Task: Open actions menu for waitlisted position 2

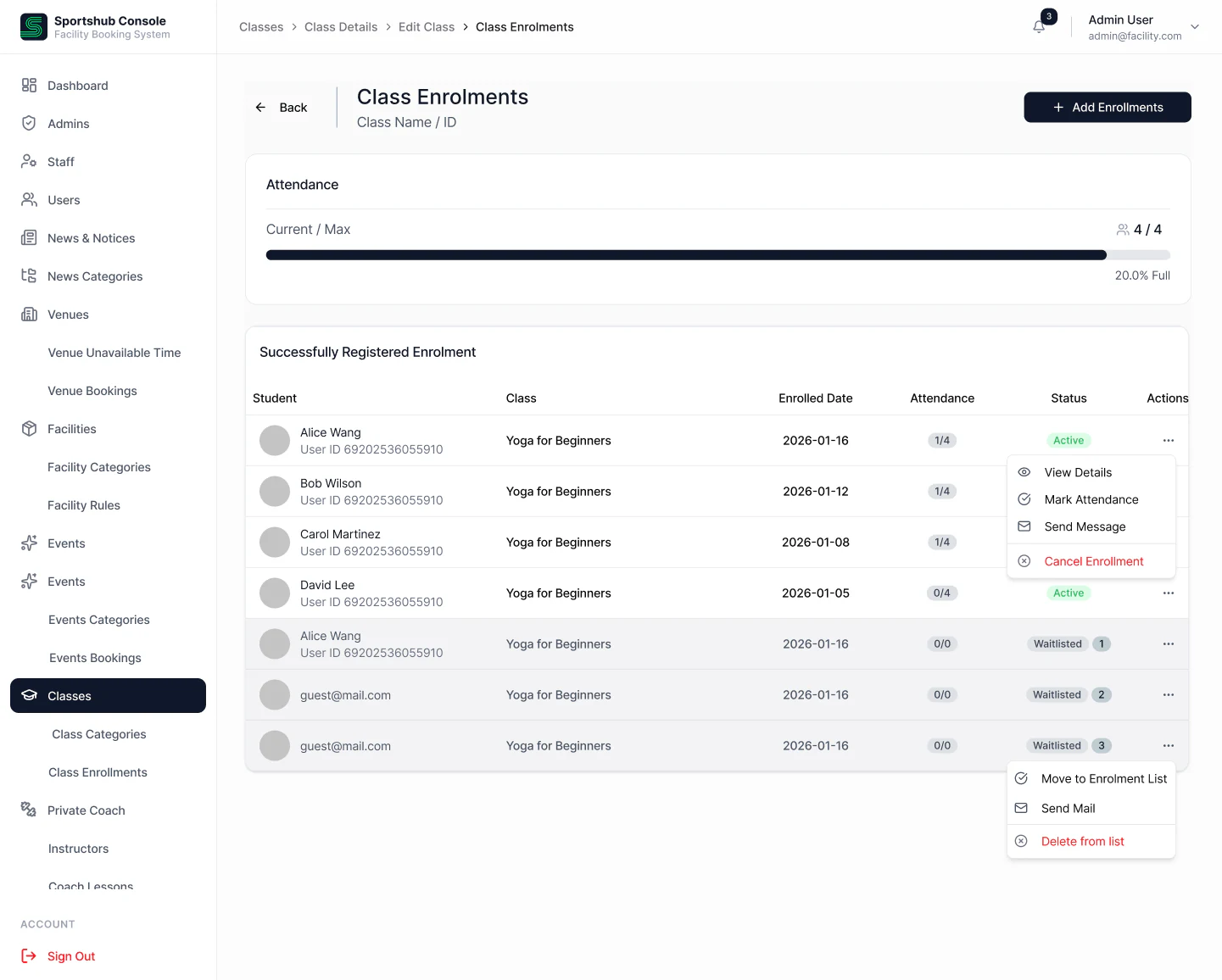Action: pyautogui.click(x=1169, y=695)
